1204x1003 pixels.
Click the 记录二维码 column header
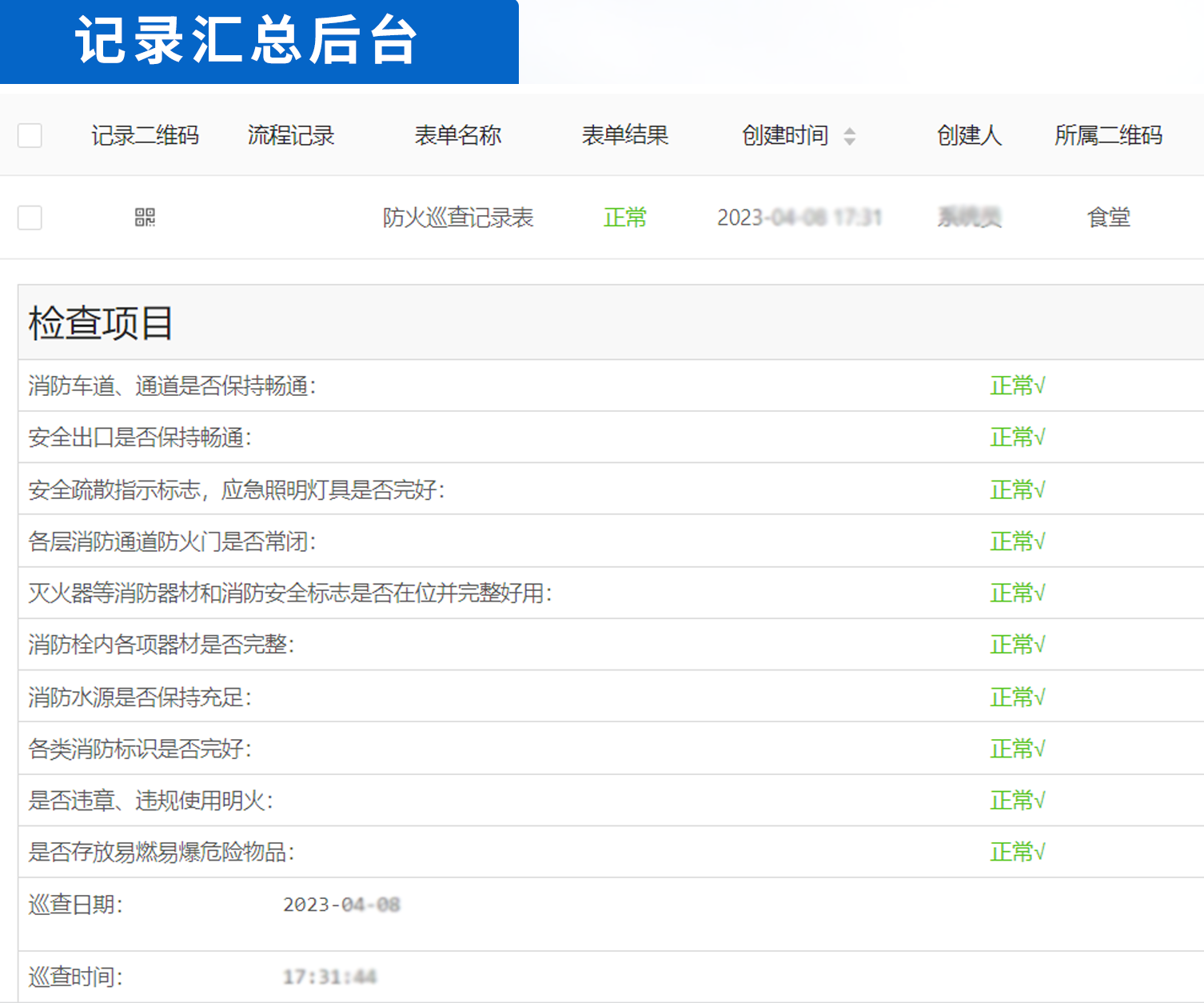pos(146,135)
